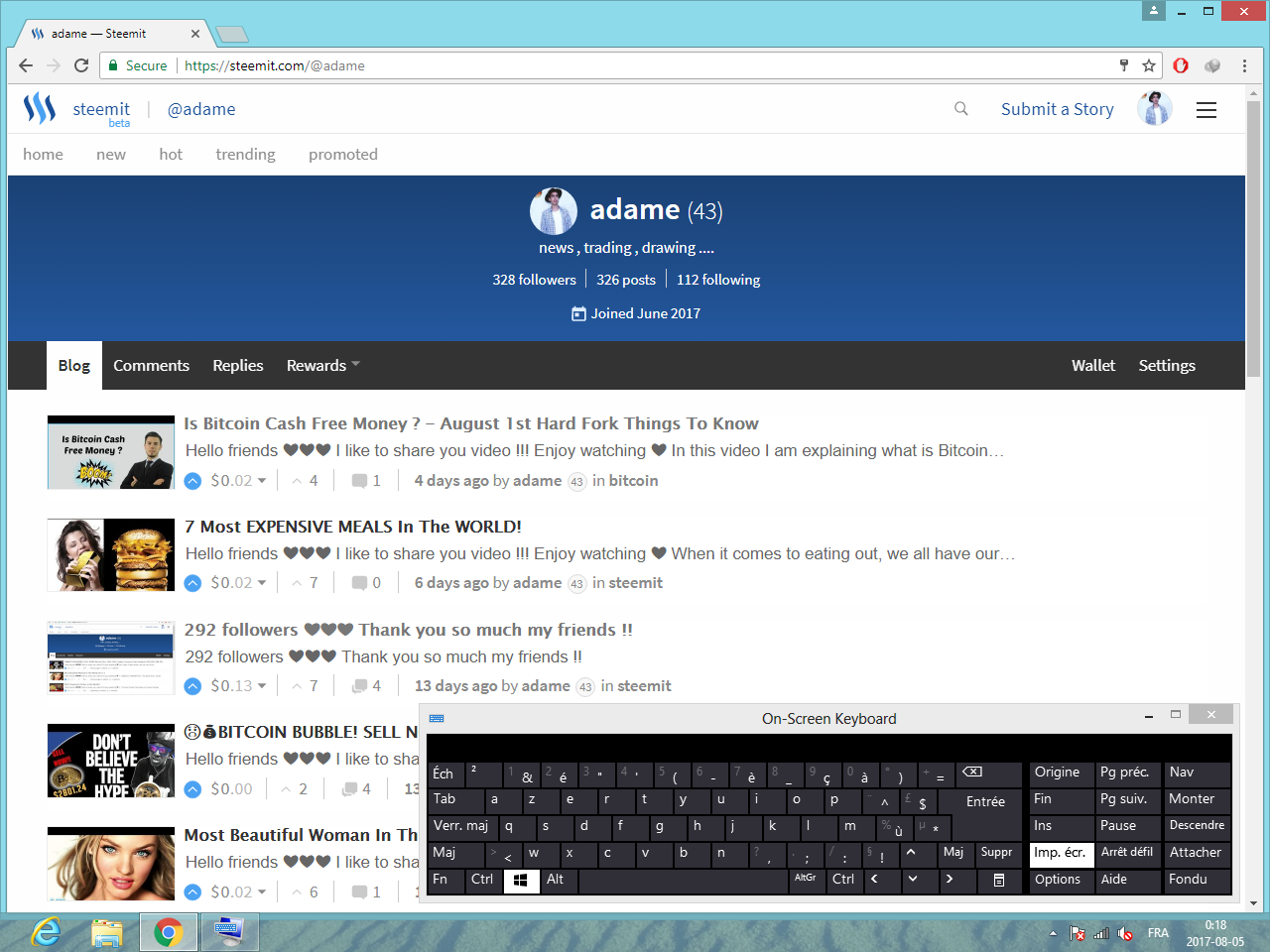1270x952 pixels.
Task: Toggle the left Maj key on keyboard
Action: point(456,854)
